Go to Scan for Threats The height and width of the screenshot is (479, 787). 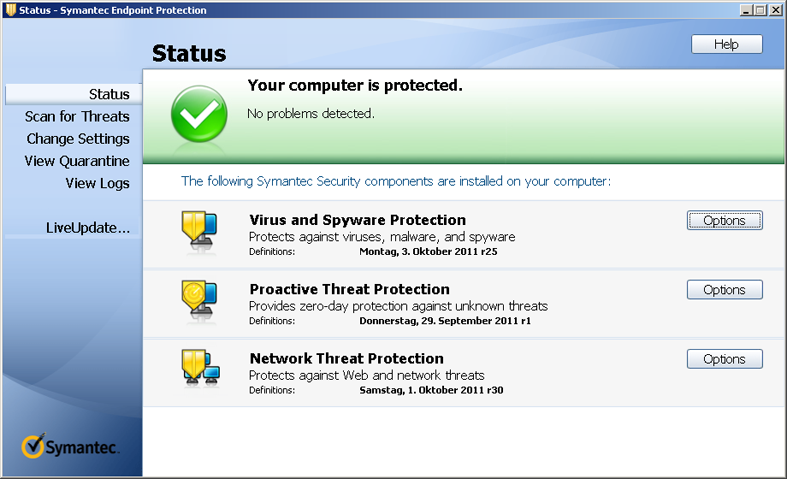tap(77, 116)
